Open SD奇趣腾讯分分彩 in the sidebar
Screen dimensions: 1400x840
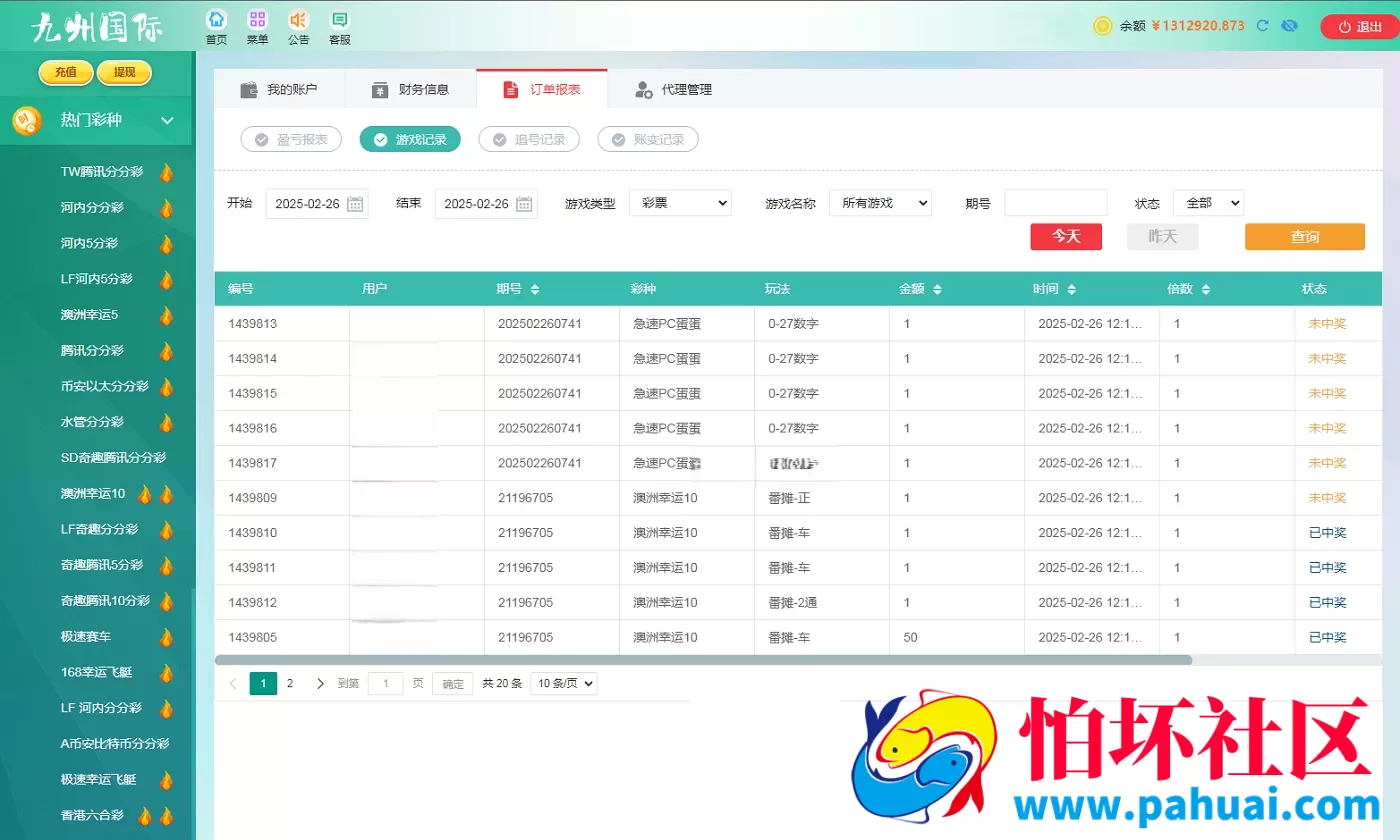pyautogui.click(x=113, y=458)
